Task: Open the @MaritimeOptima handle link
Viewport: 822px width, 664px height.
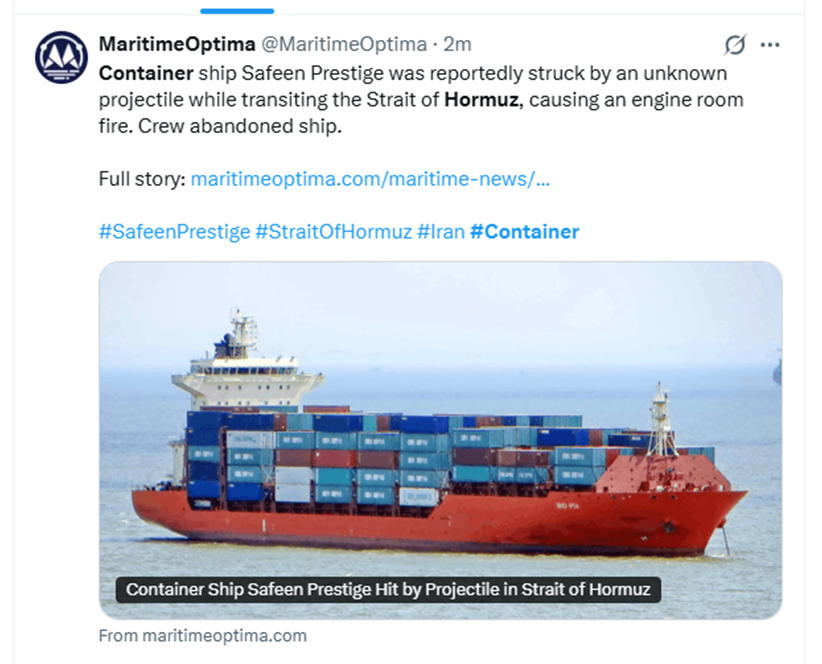Action: point(345,44)
